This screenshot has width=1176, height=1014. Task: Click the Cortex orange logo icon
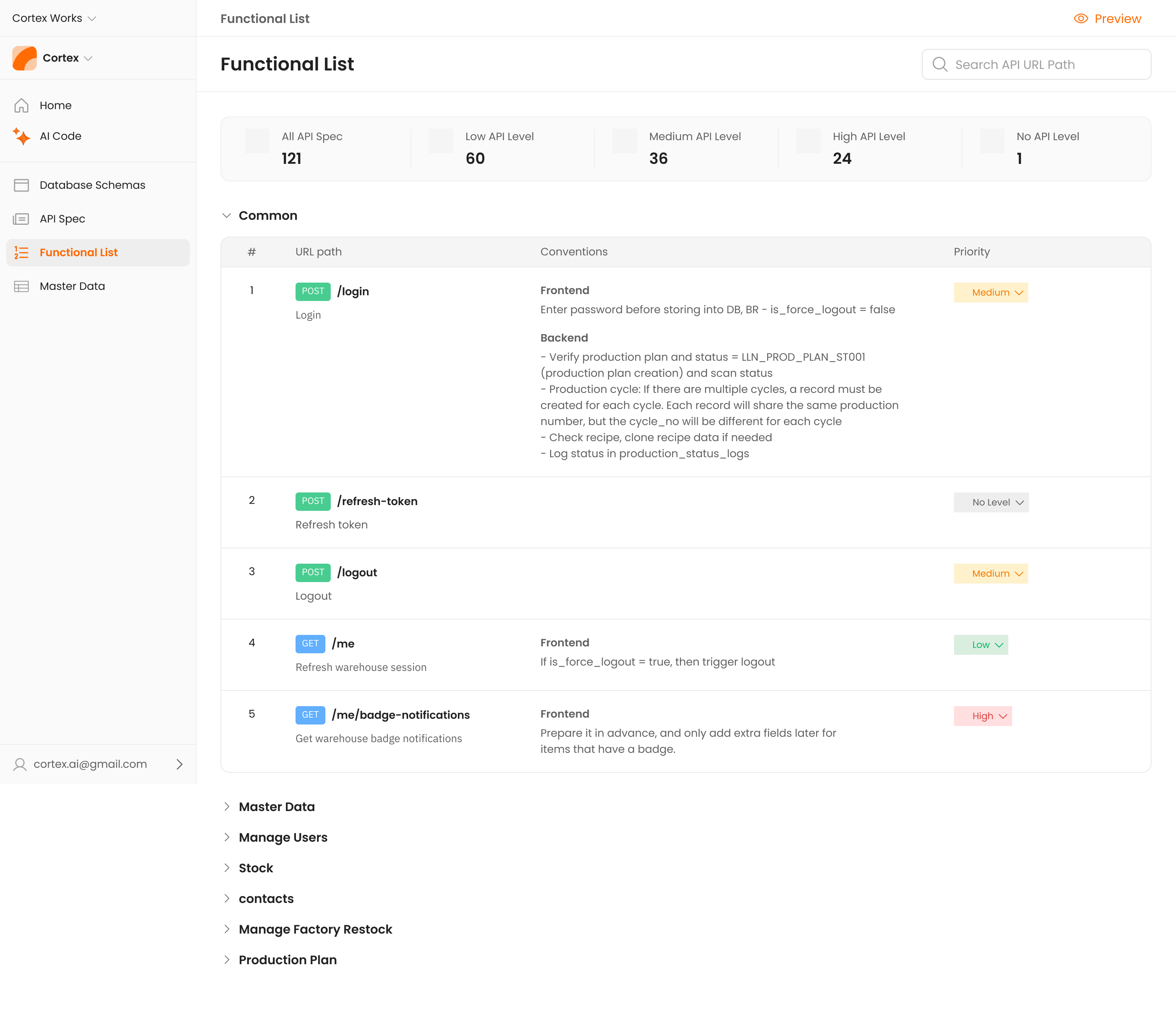click(x=24, y=58)
